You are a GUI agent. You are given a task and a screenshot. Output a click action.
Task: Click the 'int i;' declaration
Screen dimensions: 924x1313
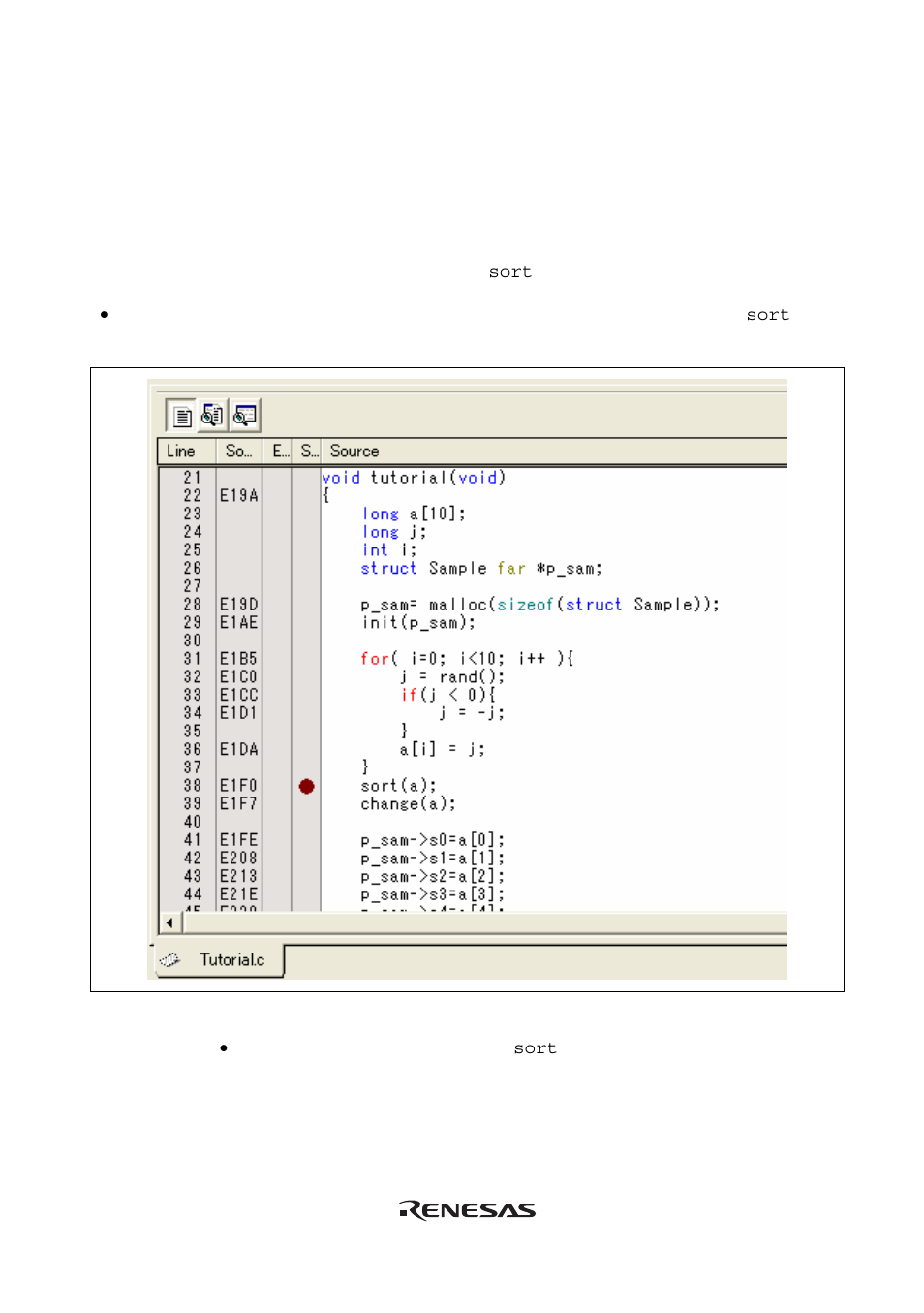389,550
